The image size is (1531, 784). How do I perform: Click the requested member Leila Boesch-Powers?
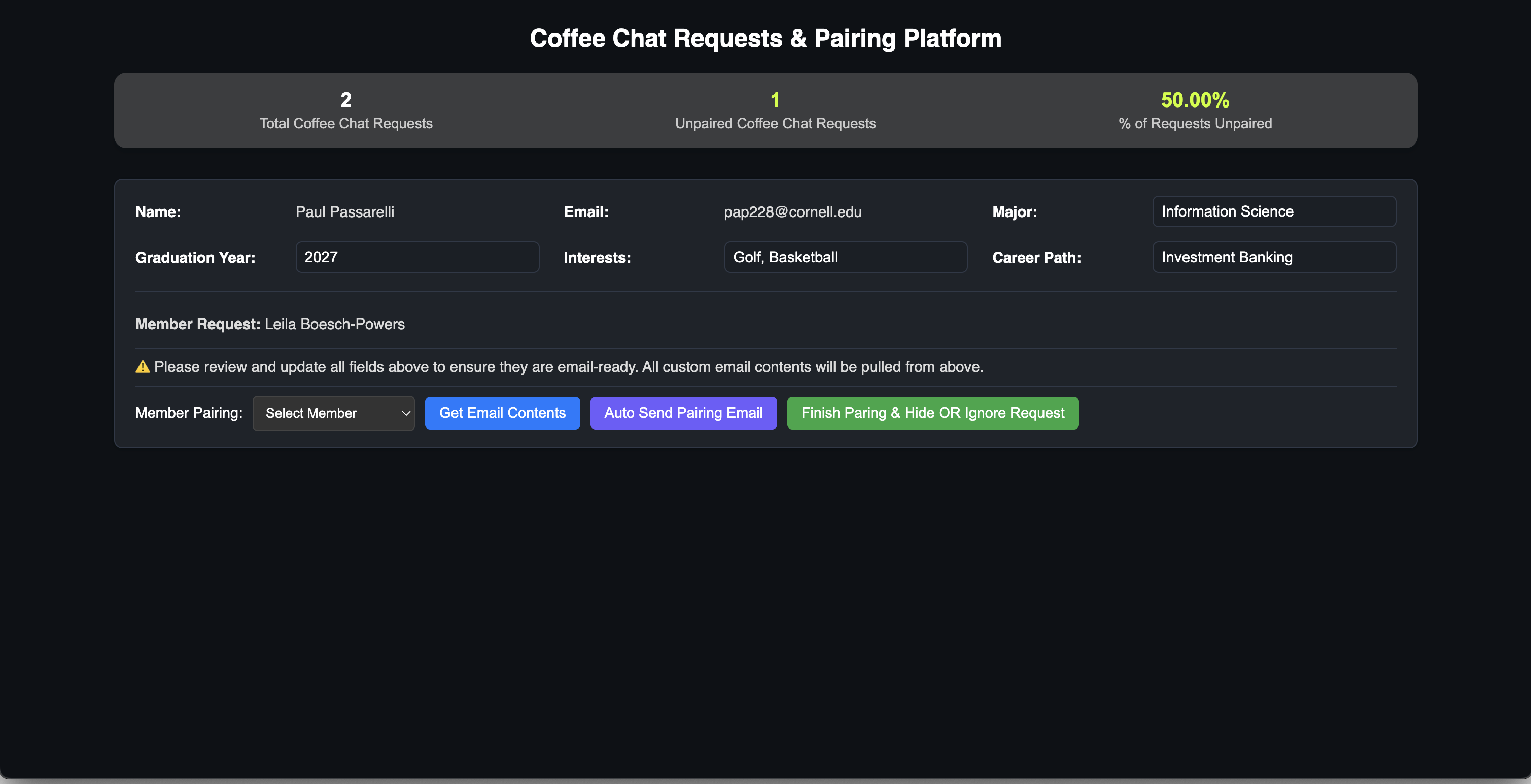point(334,324)
